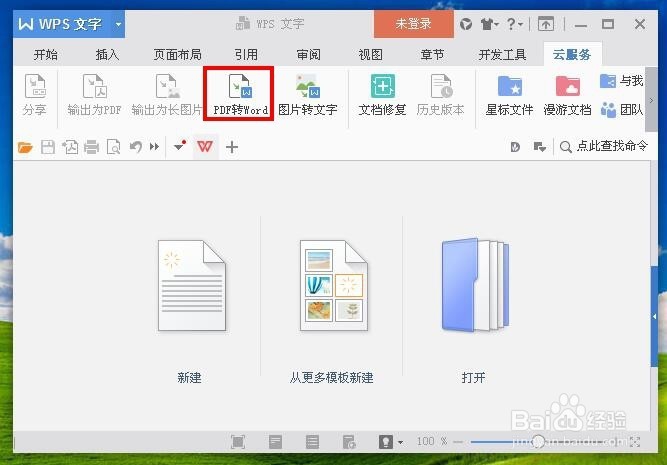Screen dimensions: 667x465
Task: Expand the ribbon scroll arrow on right
Action: 651,100
